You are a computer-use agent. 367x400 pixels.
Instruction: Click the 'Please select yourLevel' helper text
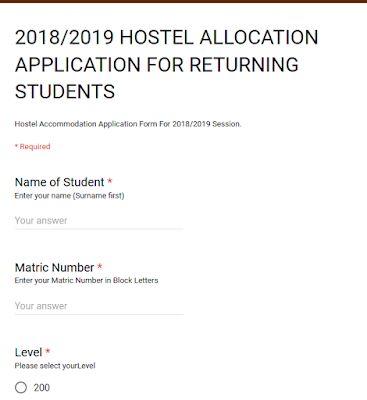coord(55,366)
